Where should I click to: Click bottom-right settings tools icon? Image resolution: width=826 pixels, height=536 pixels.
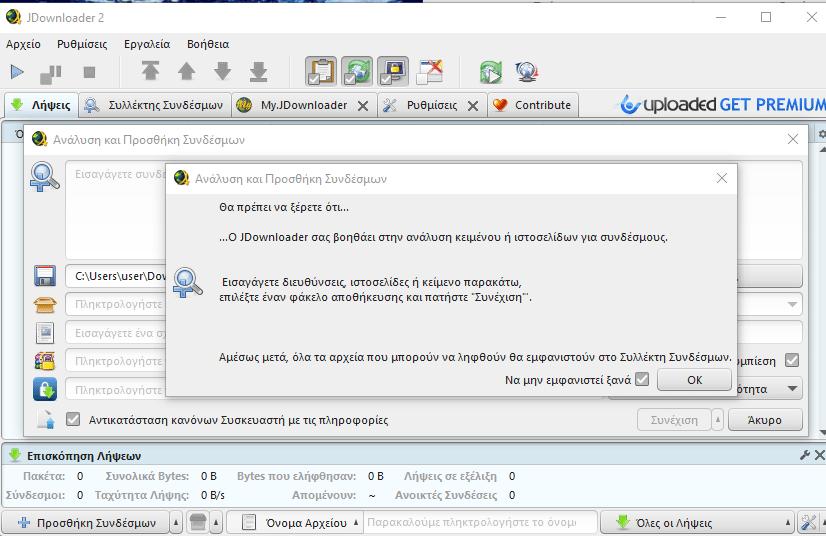click(809, 522)
